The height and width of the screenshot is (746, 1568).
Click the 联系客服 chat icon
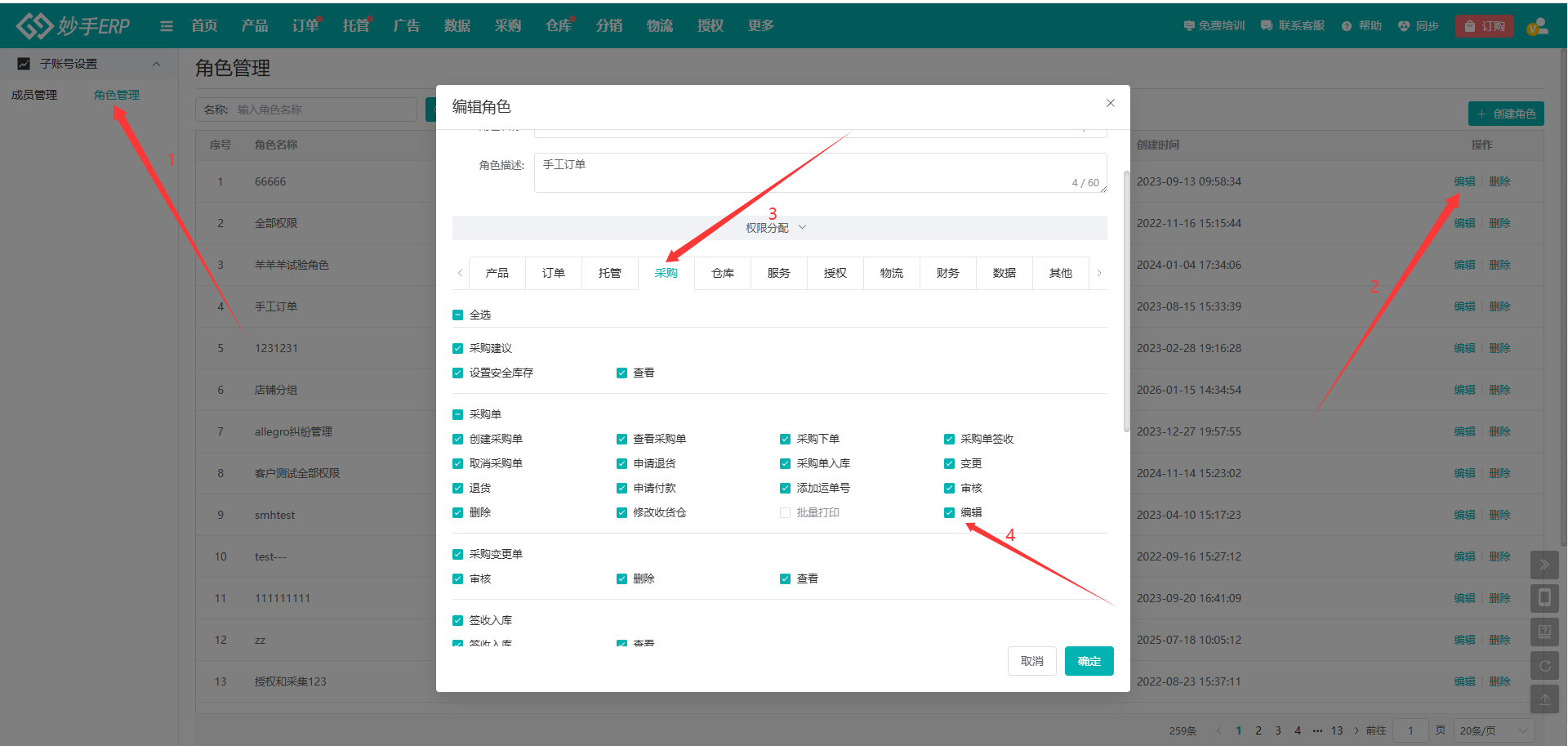pyautogui.click(x=1267, y=26)
